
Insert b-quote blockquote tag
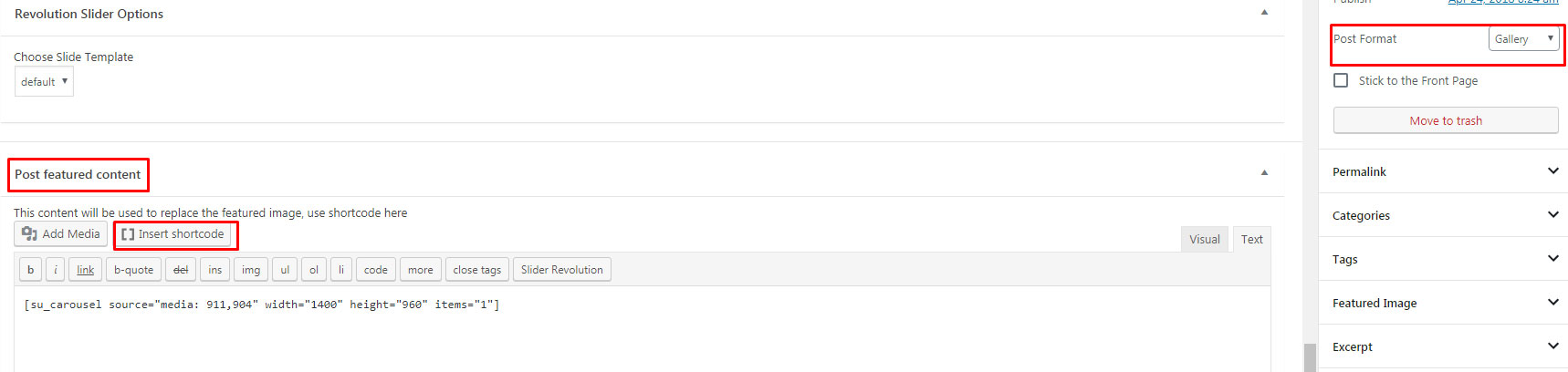tap(133, 270)
